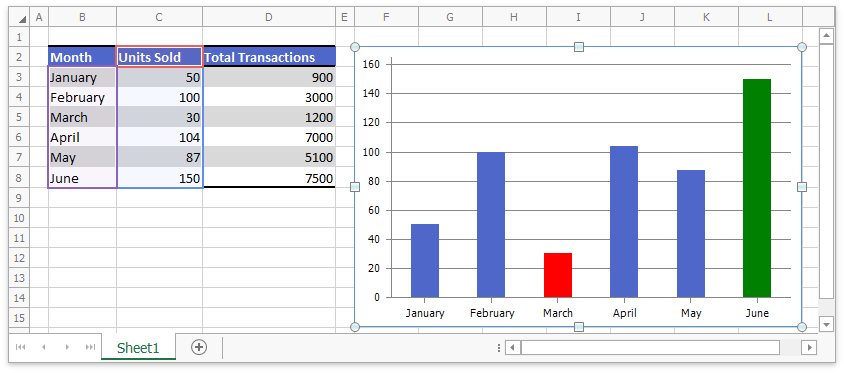The height and width of the screenshot is (373, 844).
Task: Select the row 10 header
Action: pyautogui.click(x=19, y=218)
